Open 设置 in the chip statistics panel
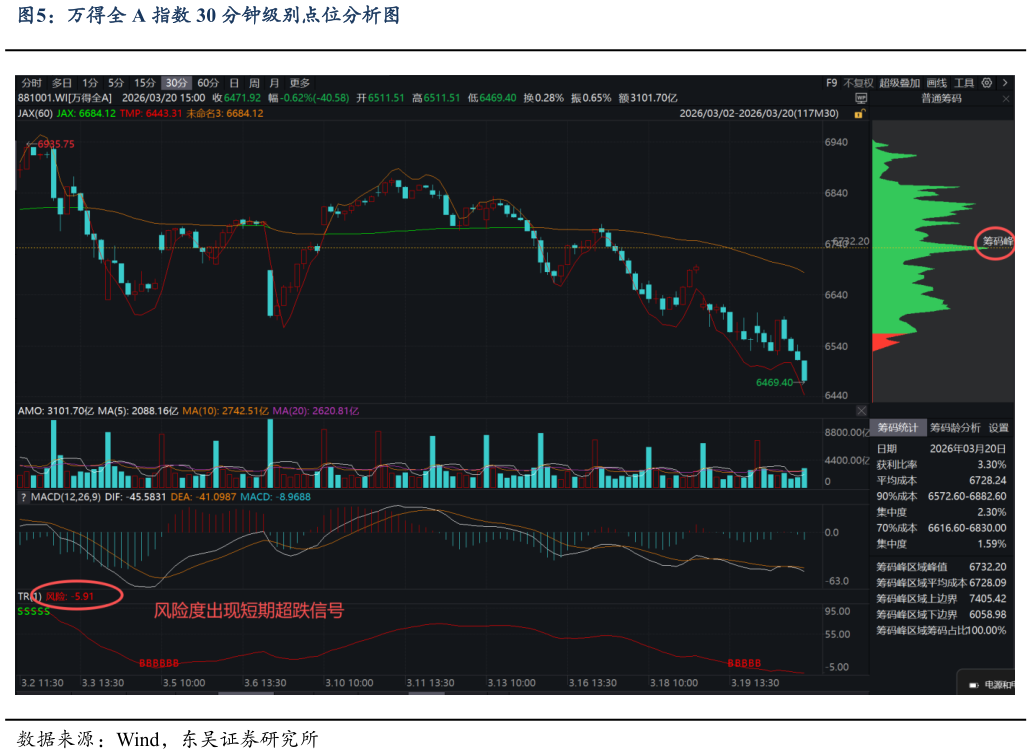Viewport: 1032px width, 754px height. 1000,427
